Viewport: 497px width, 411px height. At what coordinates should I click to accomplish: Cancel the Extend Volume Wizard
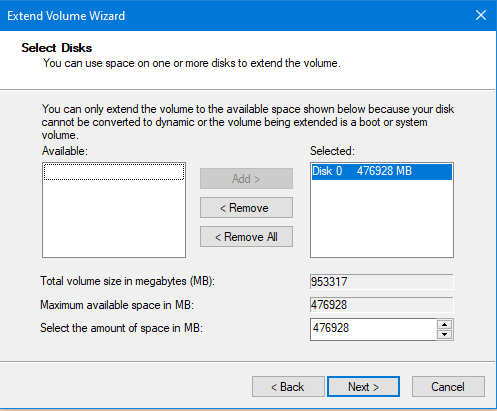point(448,387)
